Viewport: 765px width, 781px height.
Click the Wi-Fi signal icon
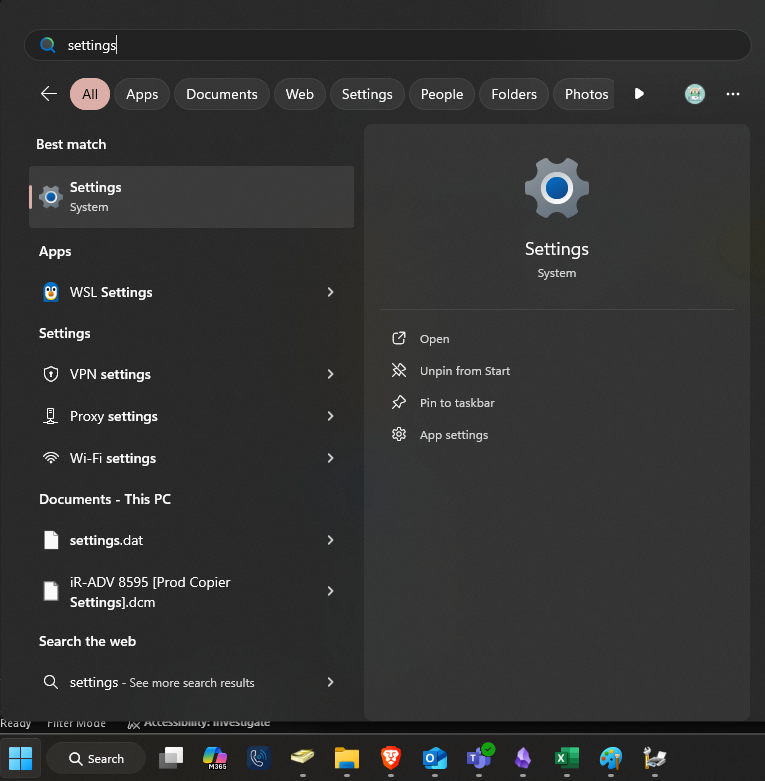(51, 458)
